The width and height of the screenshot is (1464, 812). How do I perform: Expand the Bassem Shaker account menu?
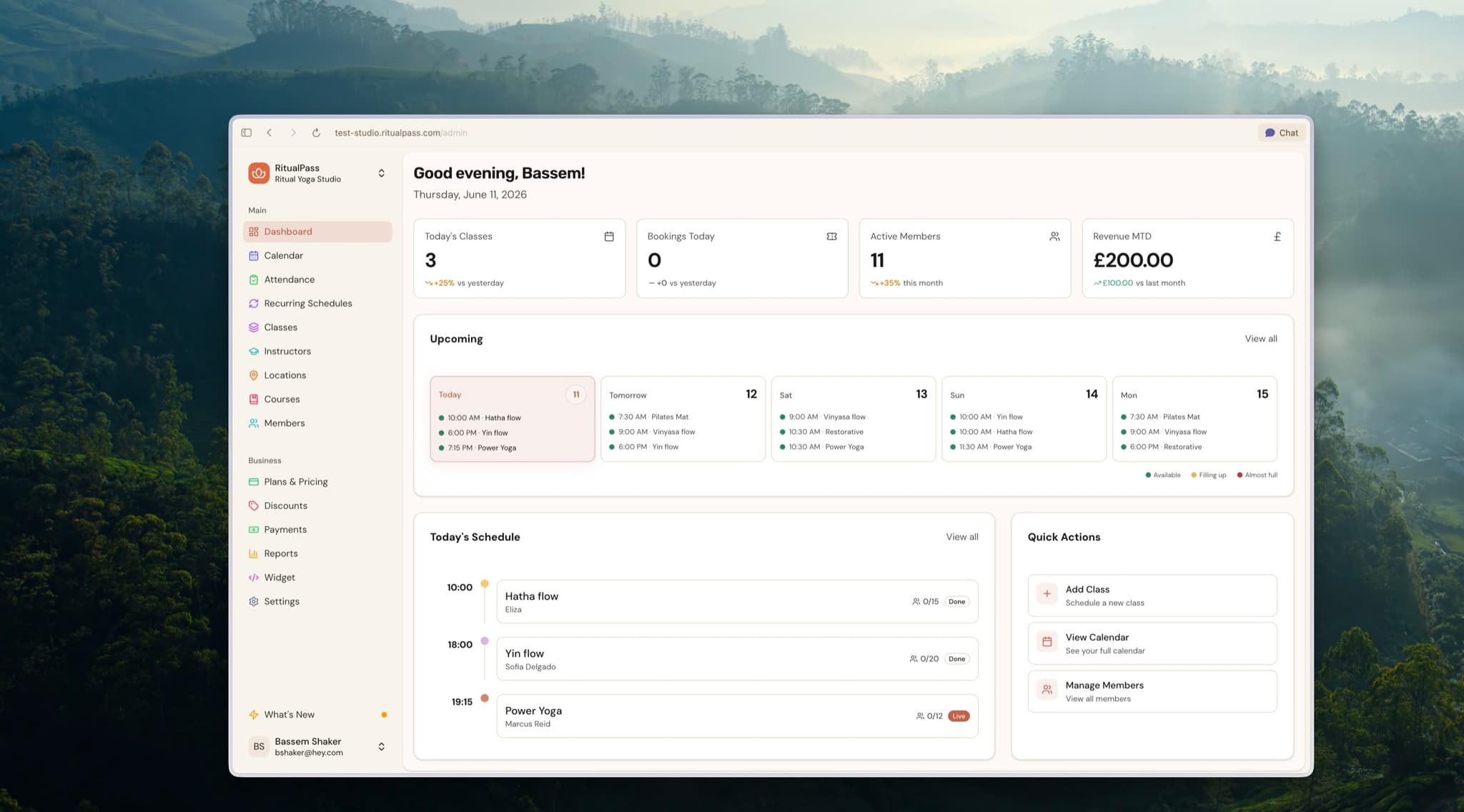pos(382,746)
